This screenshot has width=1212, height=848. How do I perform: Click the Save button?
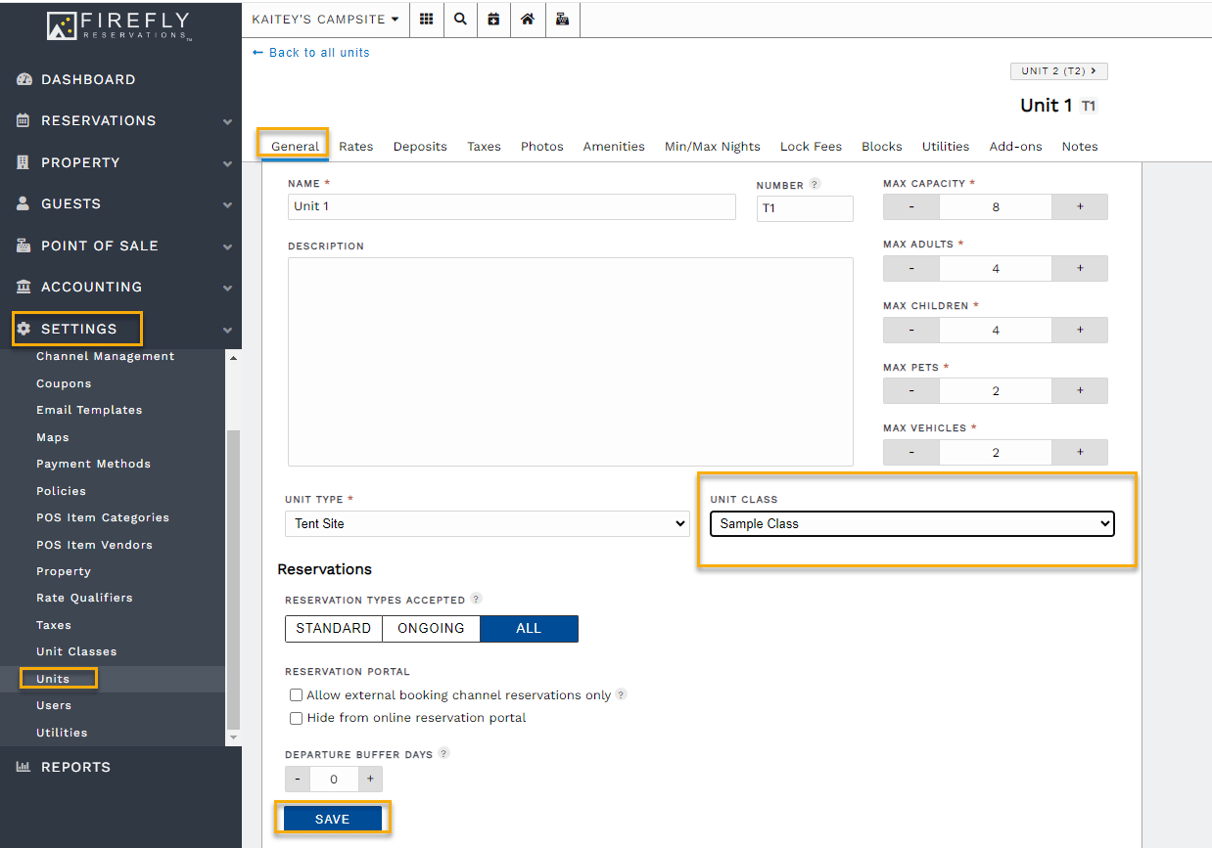point(332,819)
